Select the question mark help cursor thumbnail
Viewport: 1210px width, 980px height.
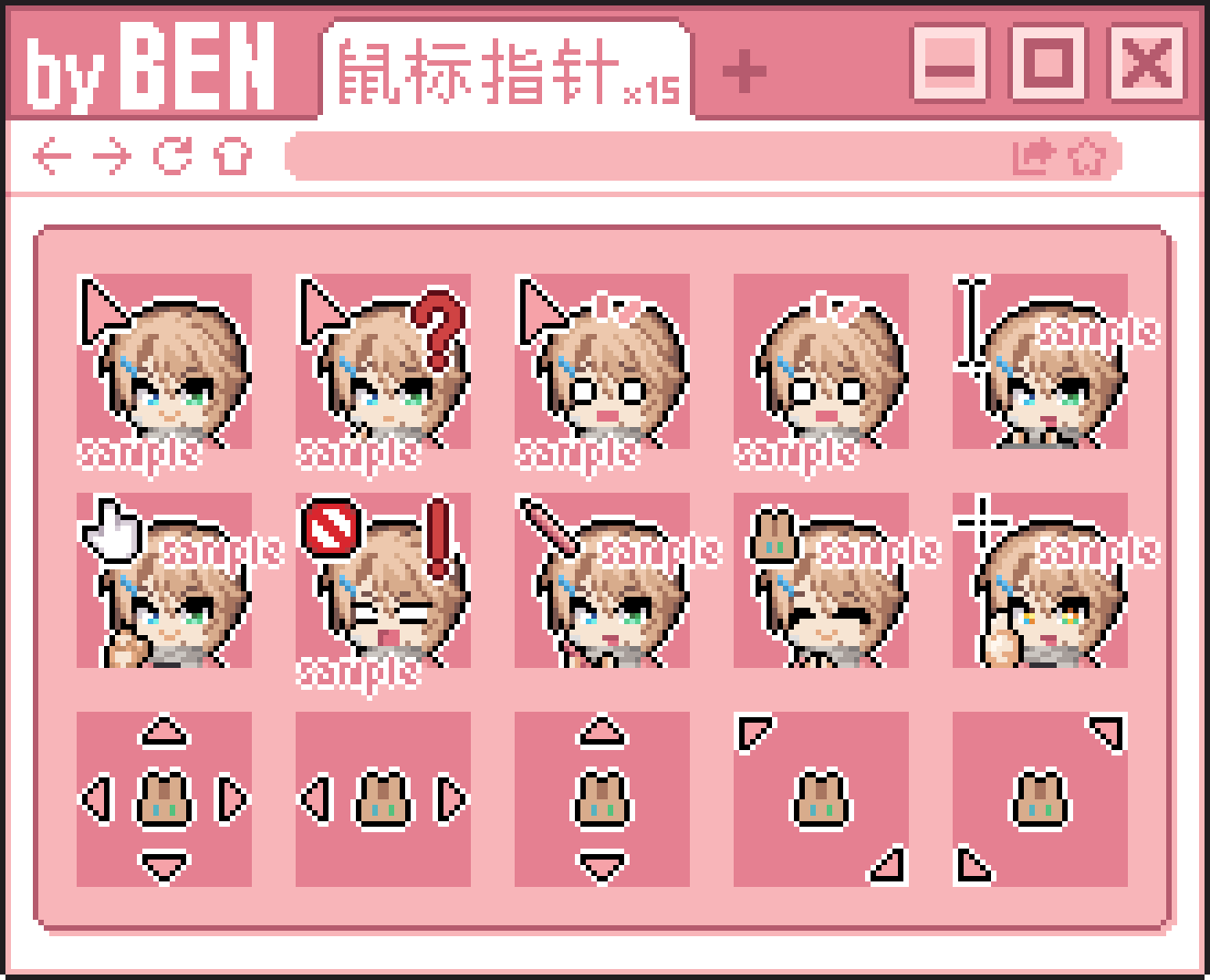click(383, 361)
